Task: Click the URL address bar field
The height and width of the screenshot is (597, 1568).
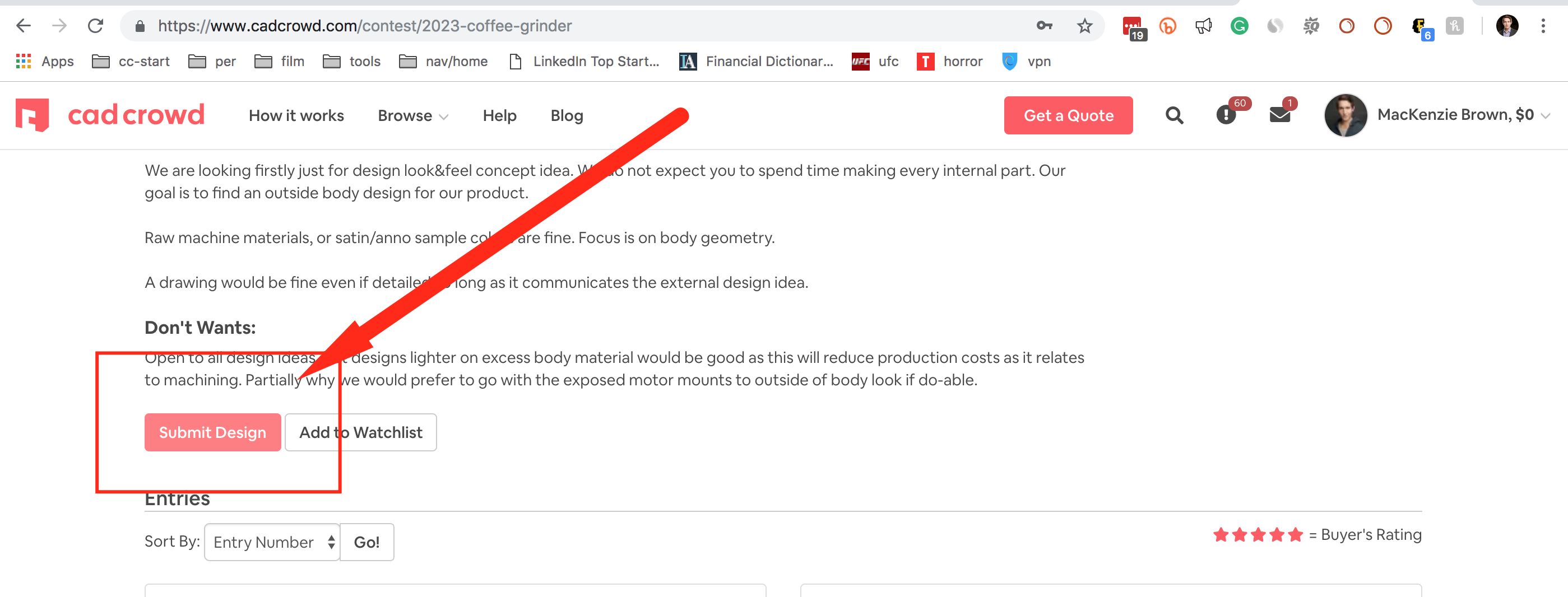Action: click(548, 26)
